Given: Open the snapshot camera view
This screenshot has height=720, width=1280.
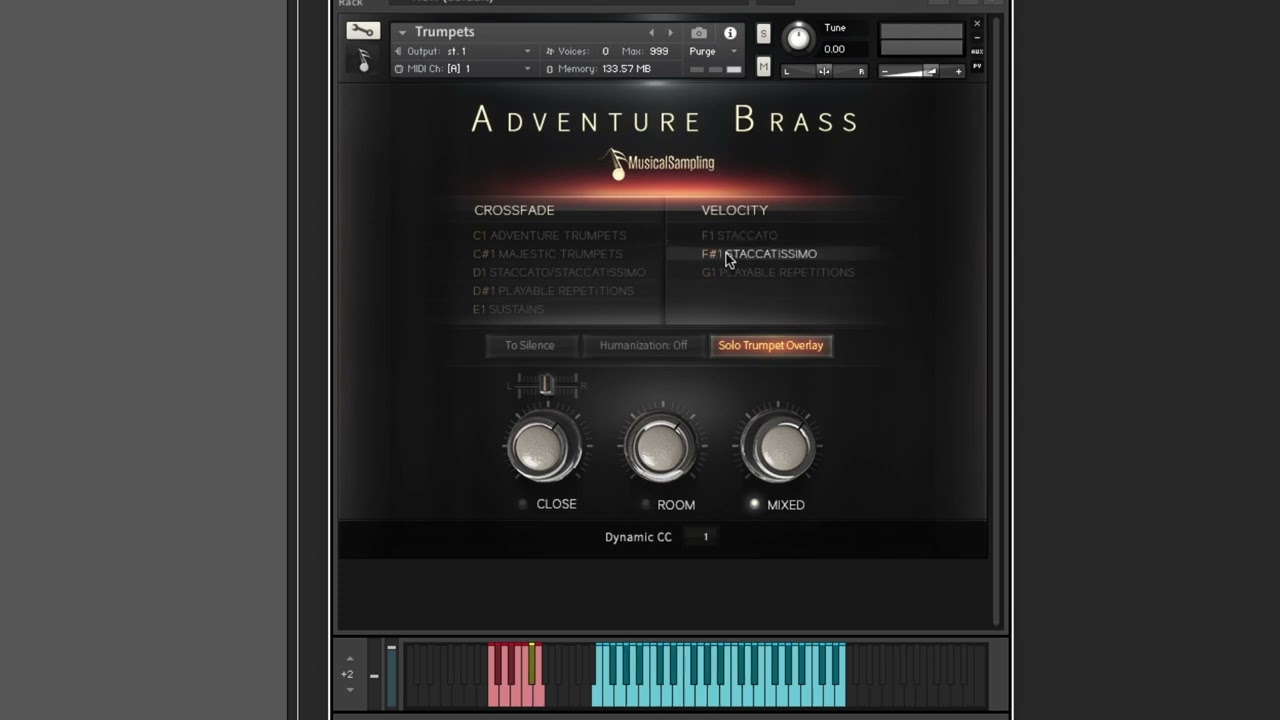Looking at the screenshot, I should (699, 33).
